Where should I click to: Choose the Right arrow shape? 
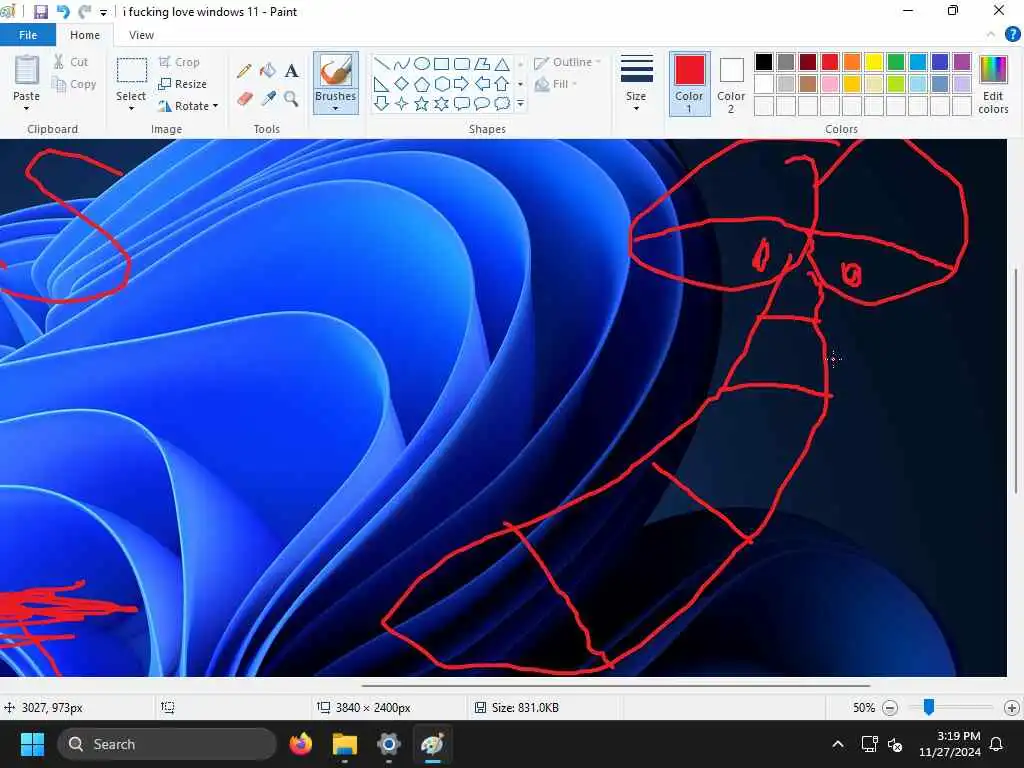tap(462, 84)
